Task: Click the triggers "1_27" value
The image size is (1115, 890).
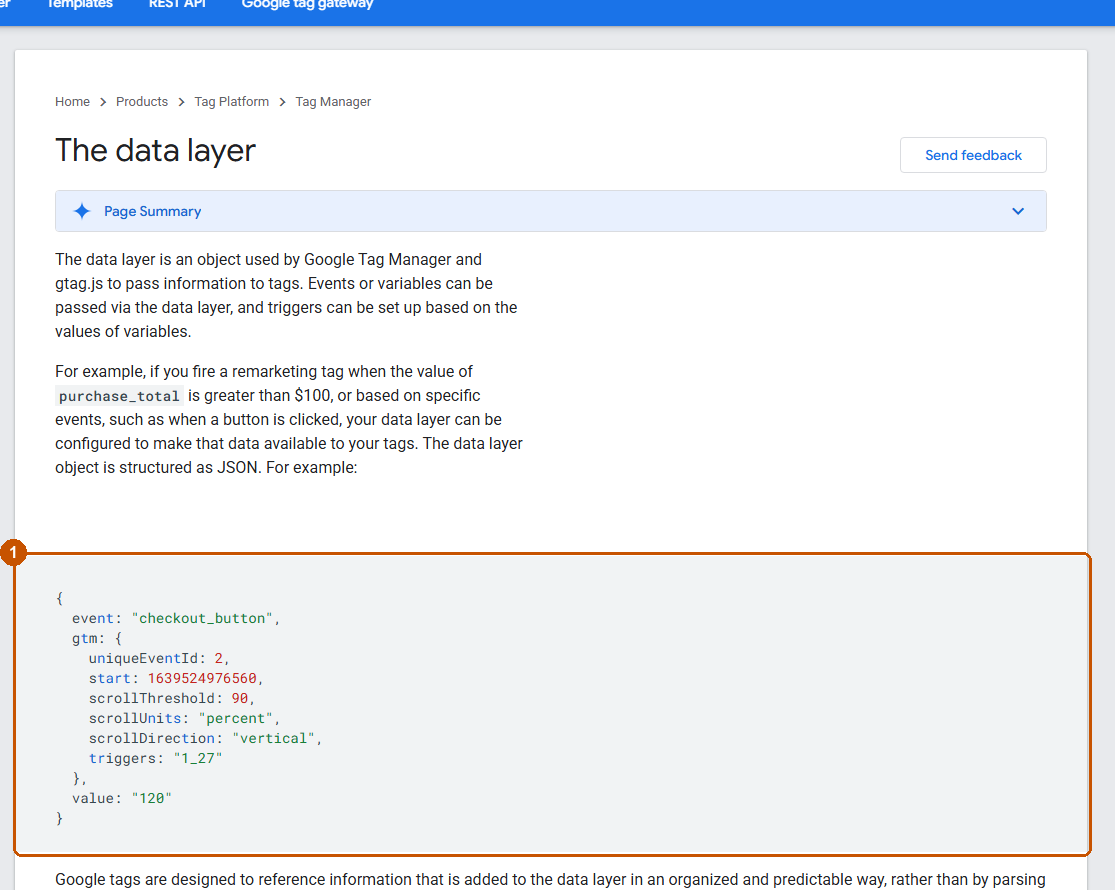Action: [x=198, y=758]
